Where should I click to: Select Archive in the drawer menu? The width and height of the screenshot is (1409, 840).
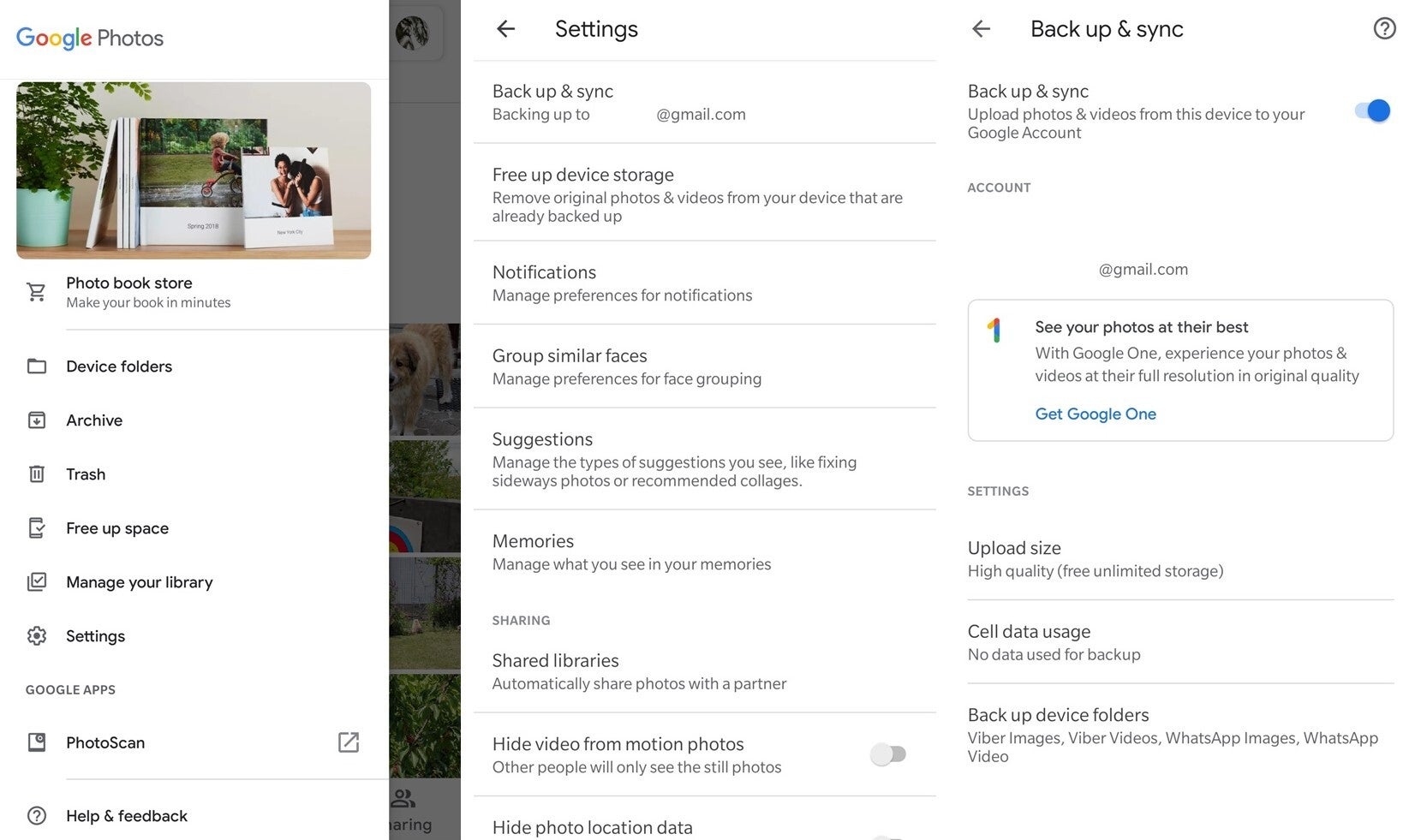(x=194, y=420)
